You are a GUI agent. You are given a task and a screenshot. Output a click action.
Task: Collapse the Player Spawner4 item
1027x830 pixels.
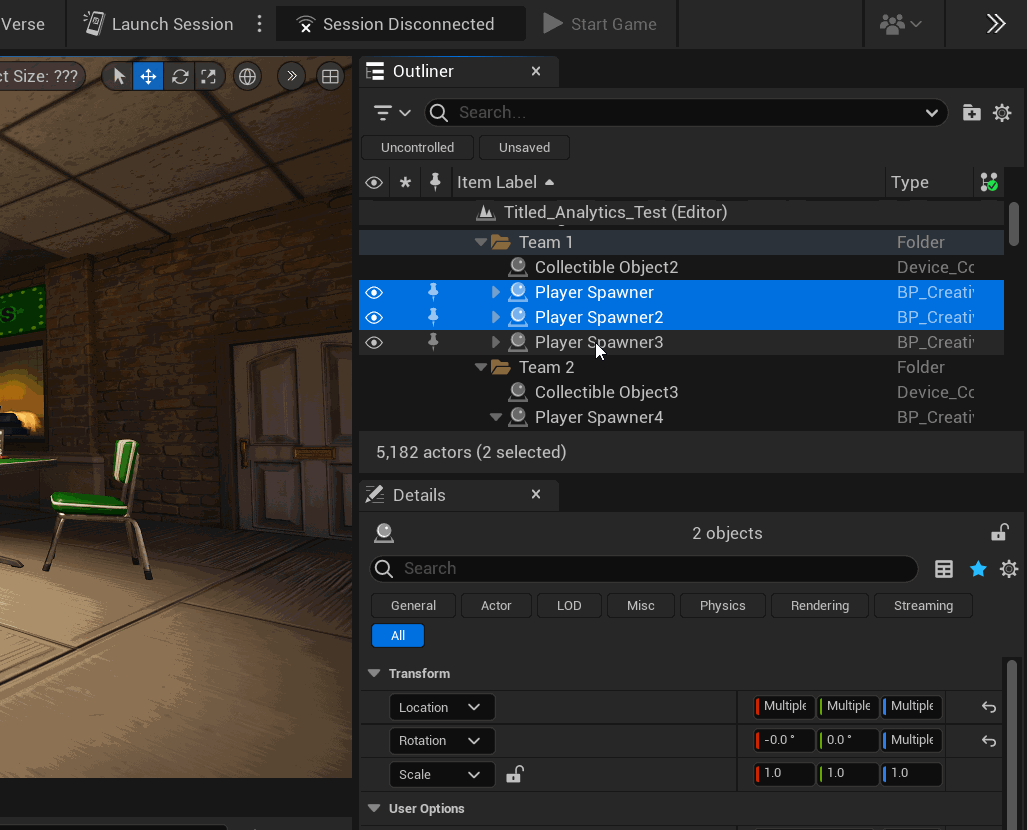(x=496, y=417)
